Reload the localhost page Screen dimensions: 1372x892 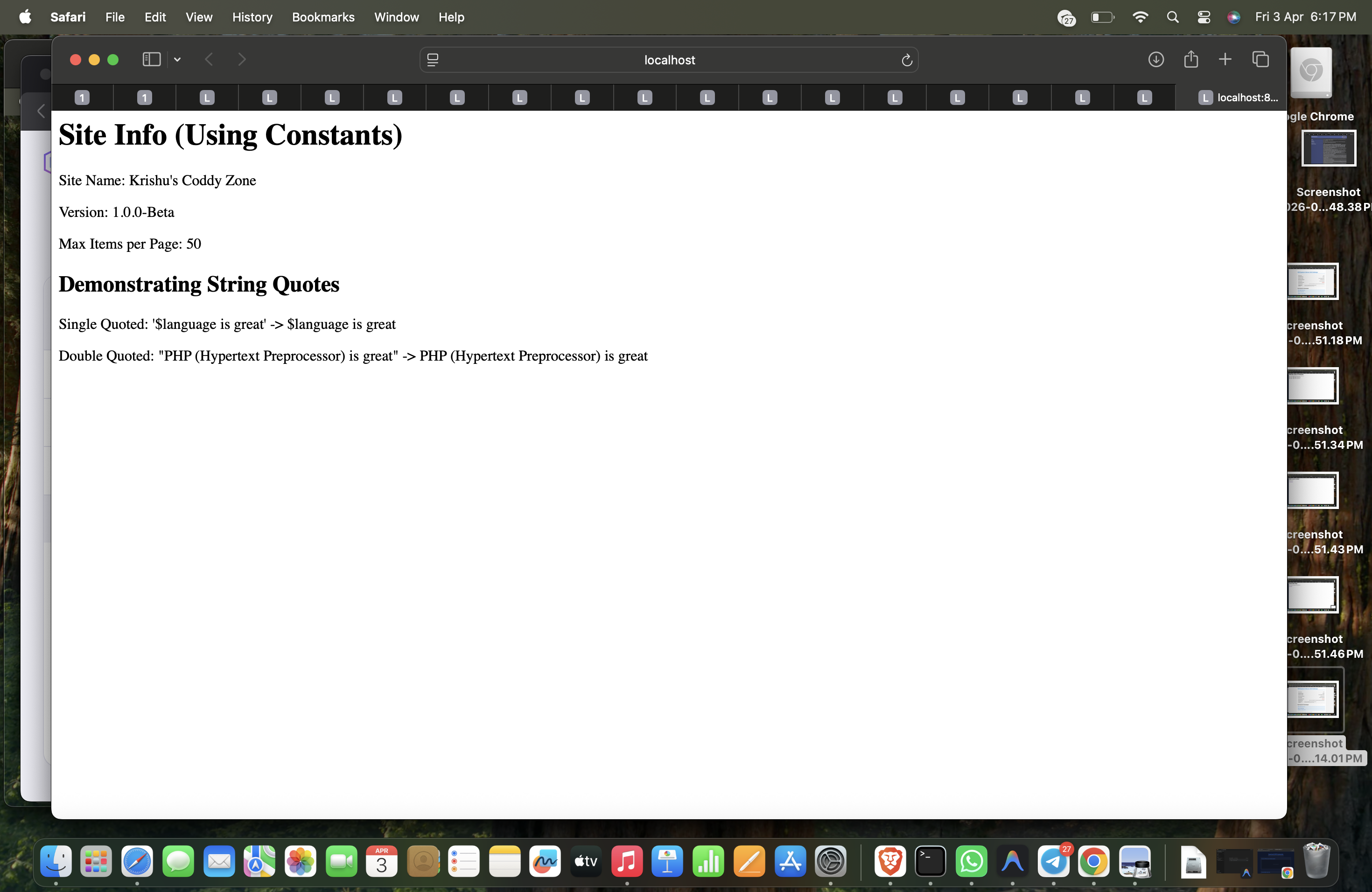pos(906,59)
